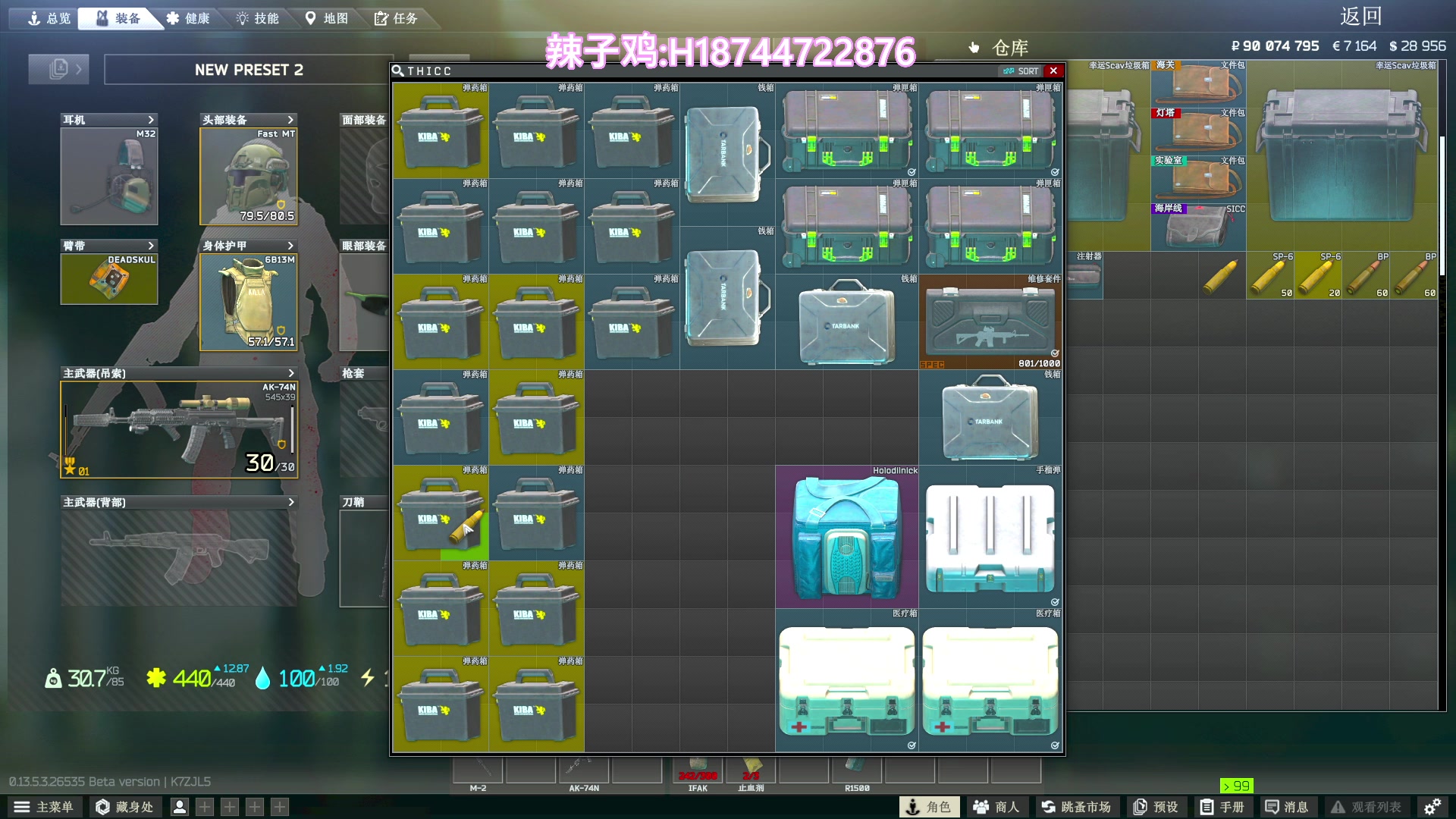Expand the 主武器(背部) back weapon arrow

(x=290, y=502)
